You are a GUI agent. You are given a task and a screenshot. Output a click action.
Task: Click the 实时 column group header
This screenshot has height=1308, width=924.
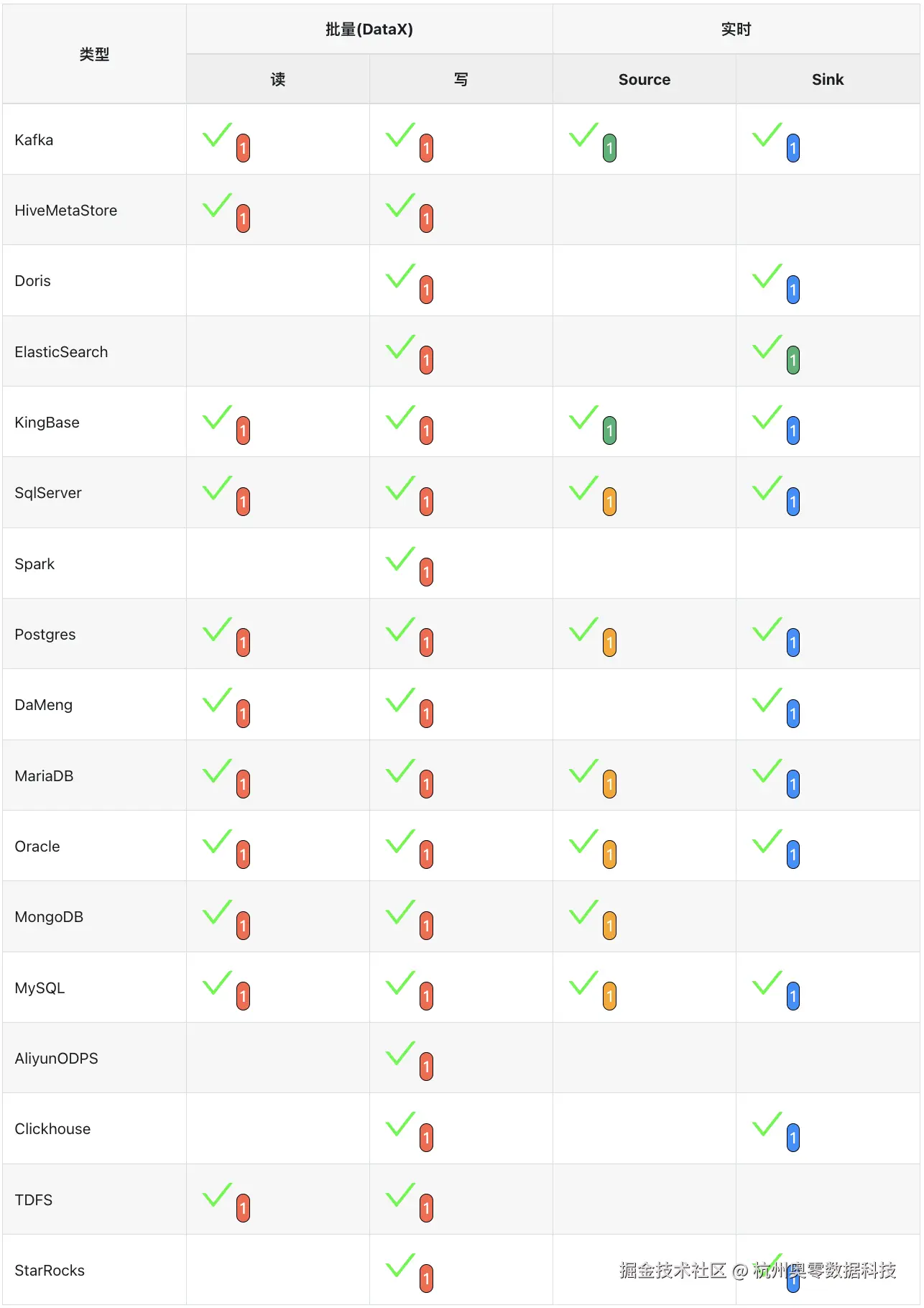736,29
